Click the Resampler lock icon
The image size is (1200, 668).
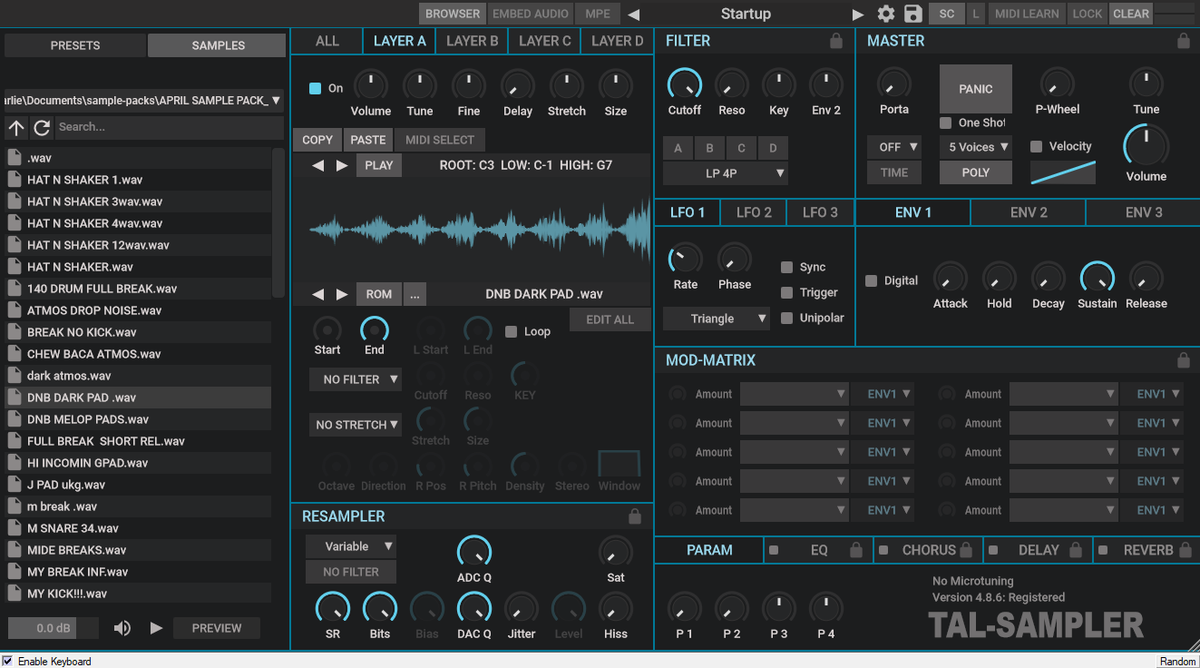pyautogui.click(x=634, y=516)
